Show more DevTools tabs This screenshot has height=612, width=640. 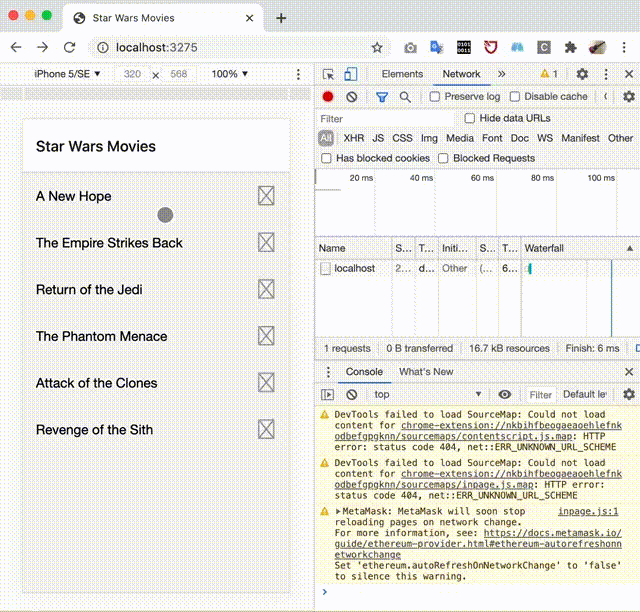[501, 74]
